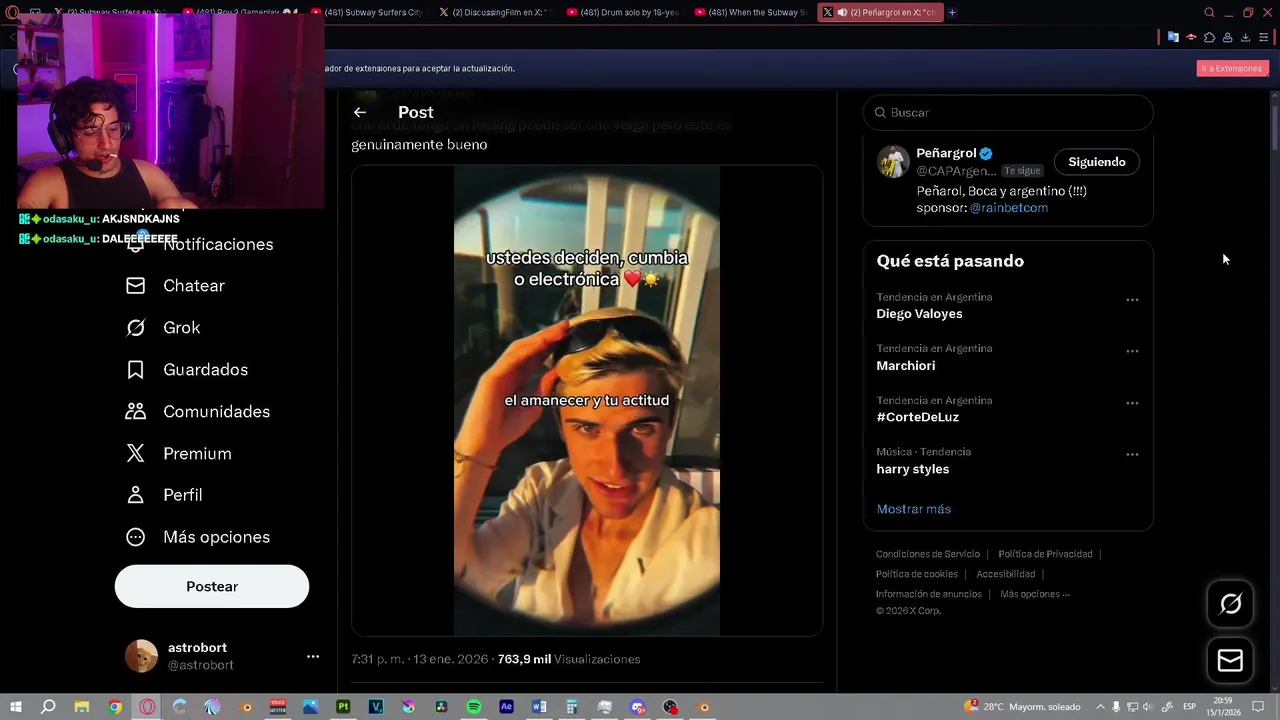Open Spotify from the taskbar
The height and width of the screenshot is (720, 1280).
(474, 707)
